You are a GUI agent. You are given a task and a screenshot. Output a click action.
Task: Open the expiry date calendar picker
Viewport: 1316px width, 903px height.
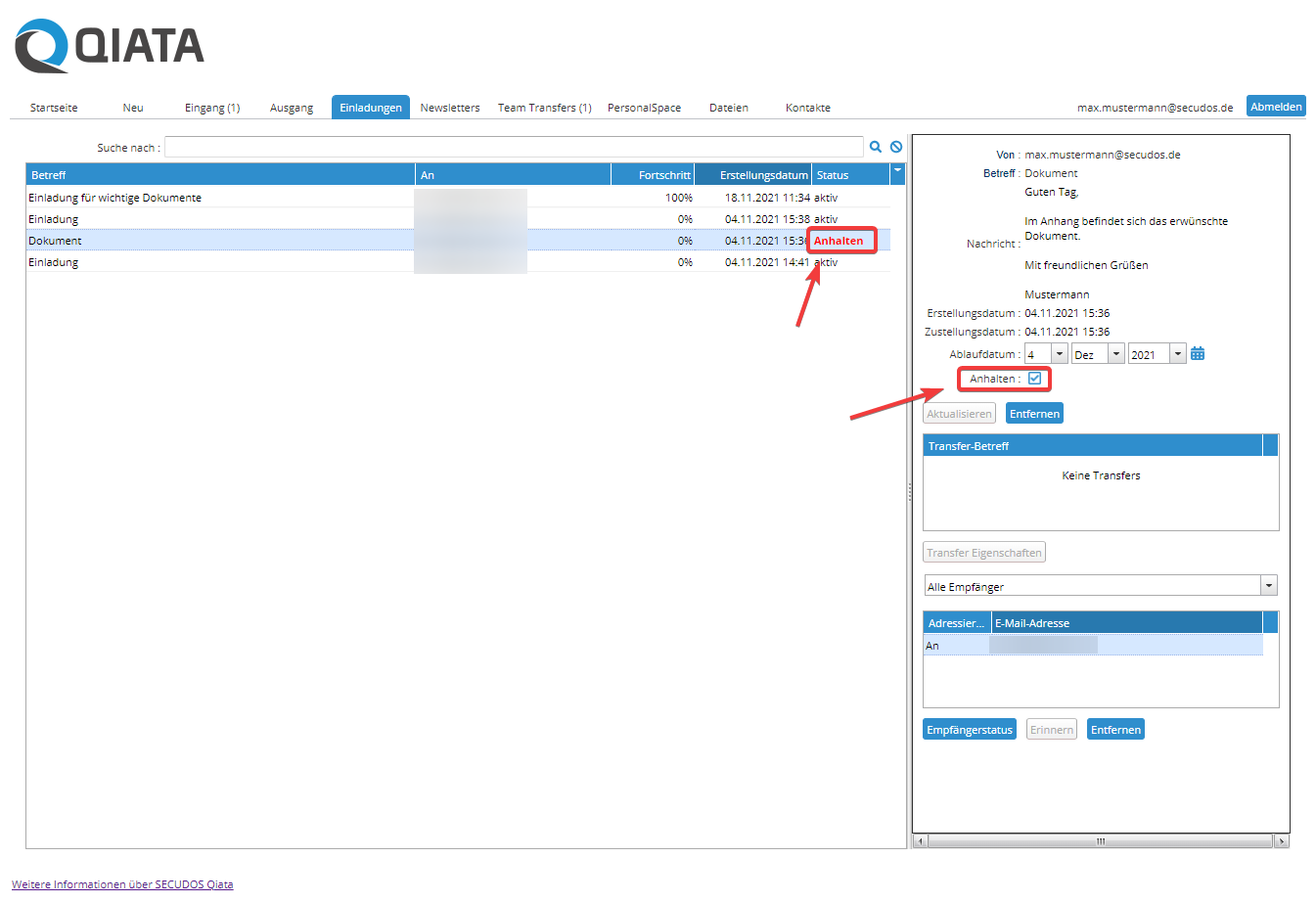tap(1198, 354)
